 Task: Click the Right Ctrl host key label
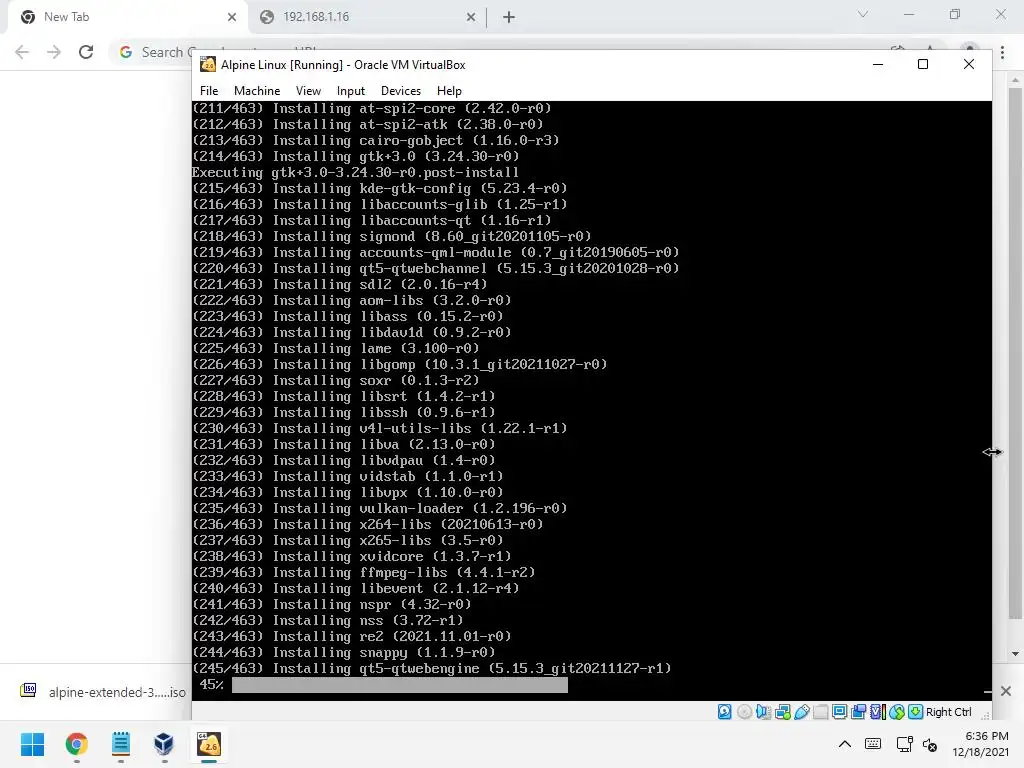click(x=949, y=712)
